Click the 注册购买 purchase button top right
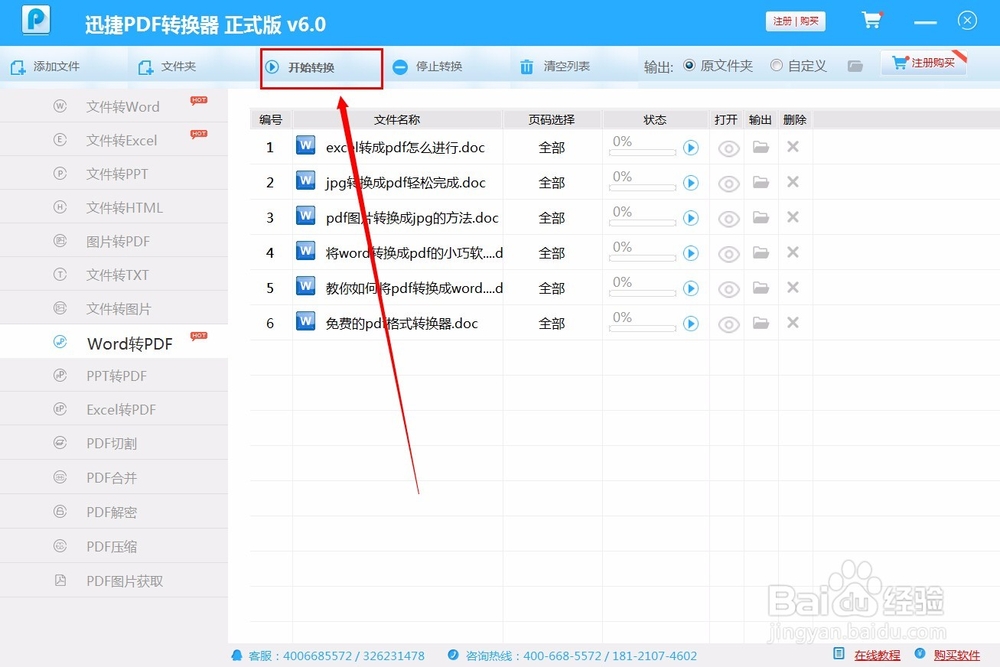Image resolution: width=1000 pixels, height=667 pixels. tap(926, 62)
